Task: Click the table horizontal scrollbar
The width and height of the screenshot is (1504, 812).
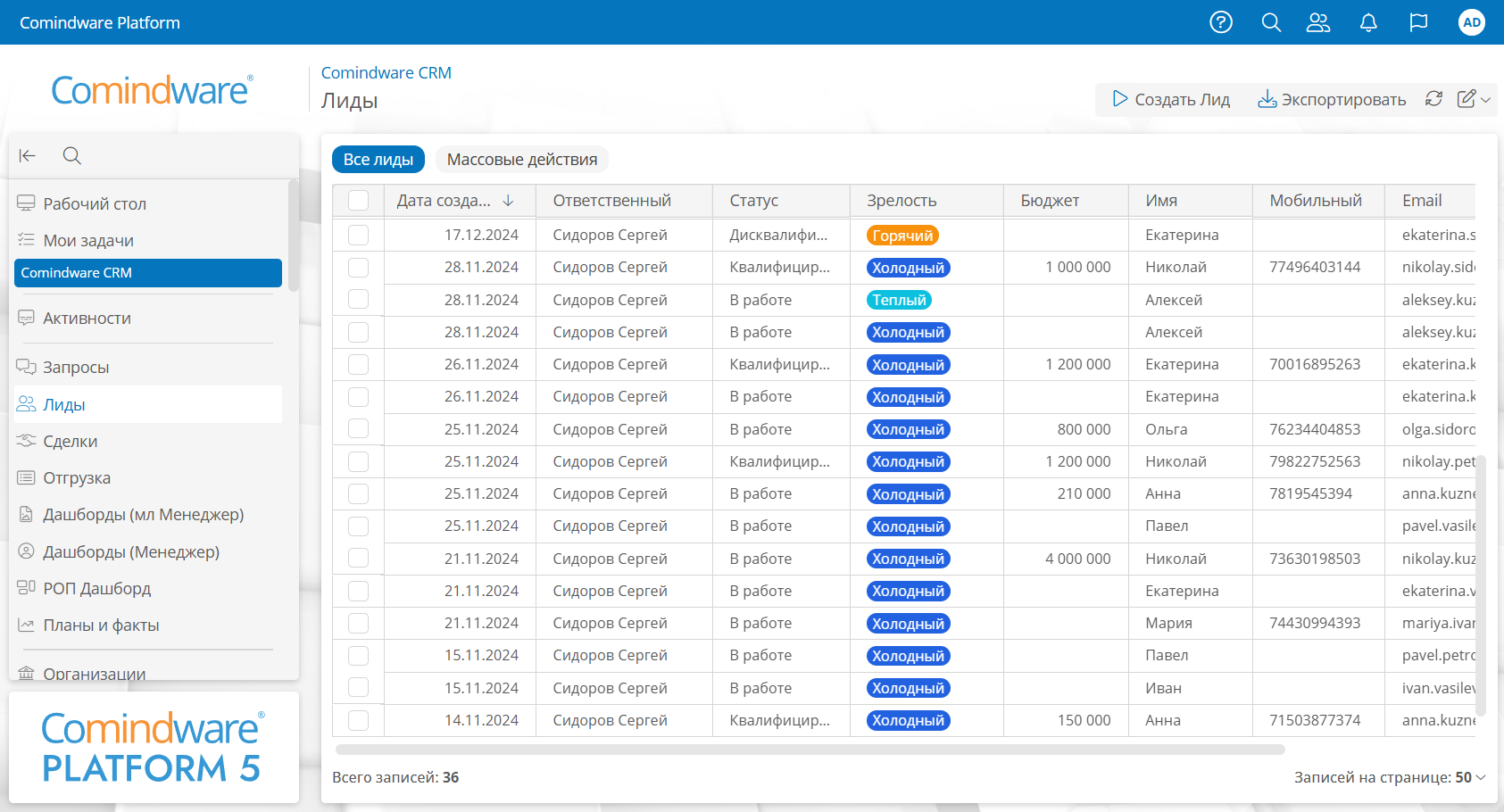Action: 810,750
